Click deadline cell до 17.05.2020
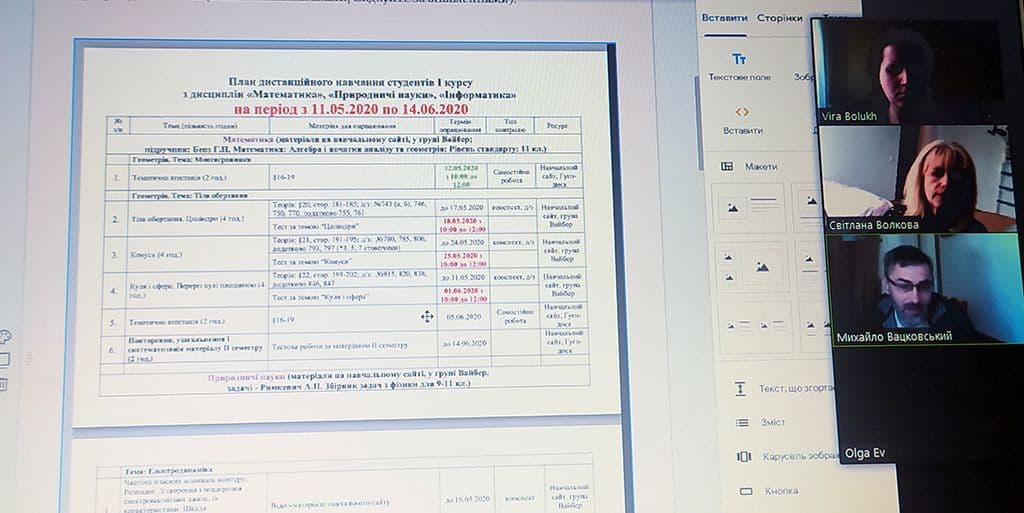1024x513 pixels. (462, 208)
